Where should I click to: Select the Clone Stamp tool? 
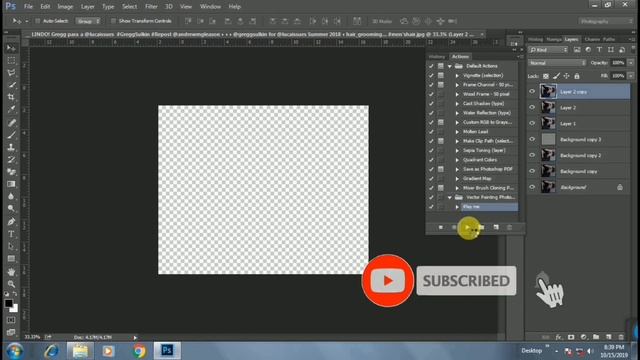11,147
